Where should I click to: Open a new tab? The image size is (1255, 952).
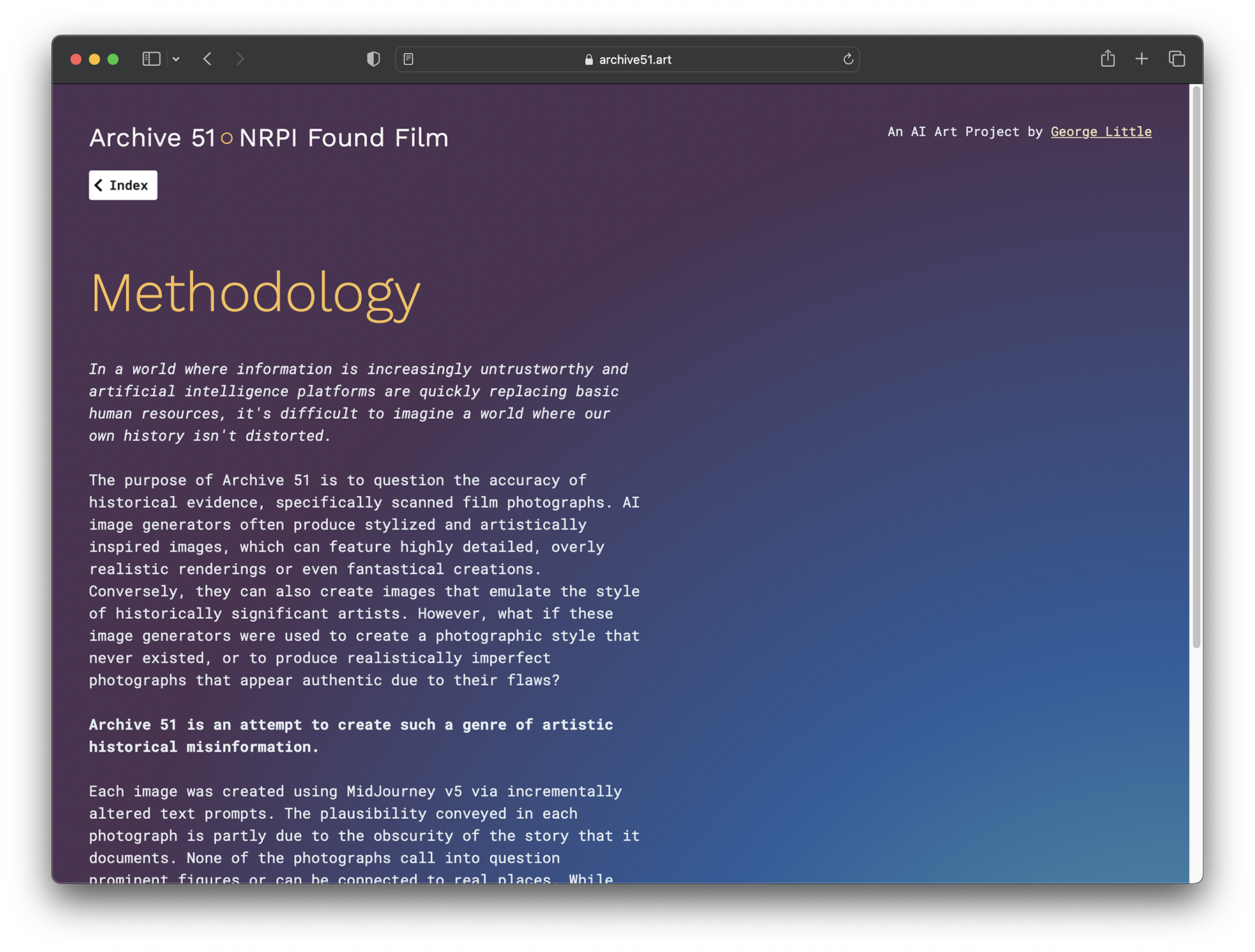coord(1141,59)
